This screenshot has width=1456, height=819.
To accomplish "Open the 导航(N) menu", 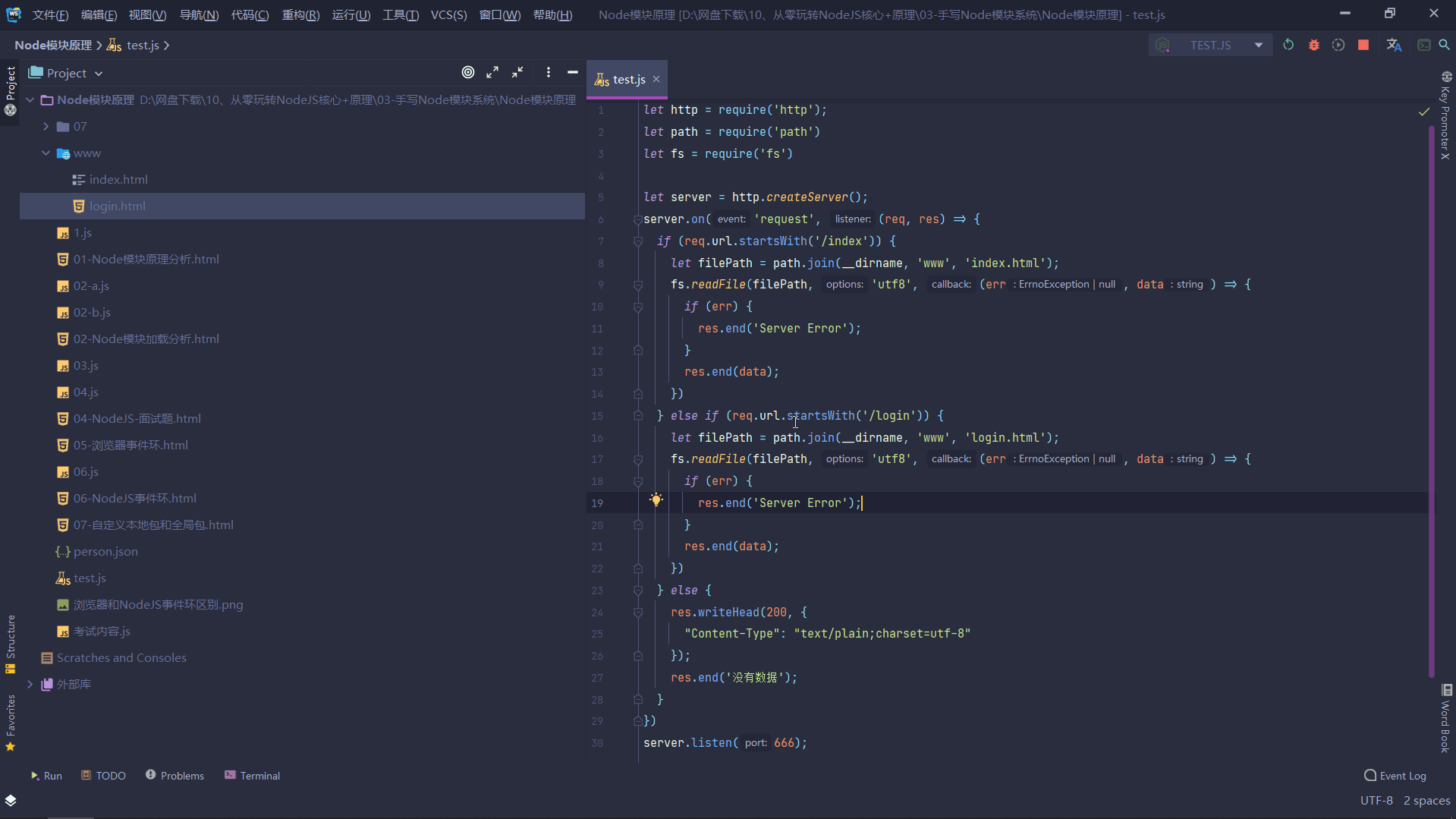I will tap(199, 14).
